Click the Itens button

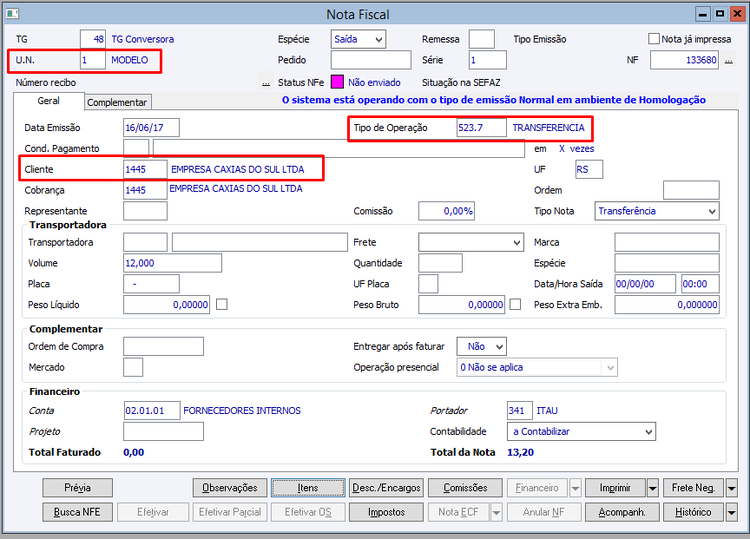pyautogui.click(x=308, y=488)
